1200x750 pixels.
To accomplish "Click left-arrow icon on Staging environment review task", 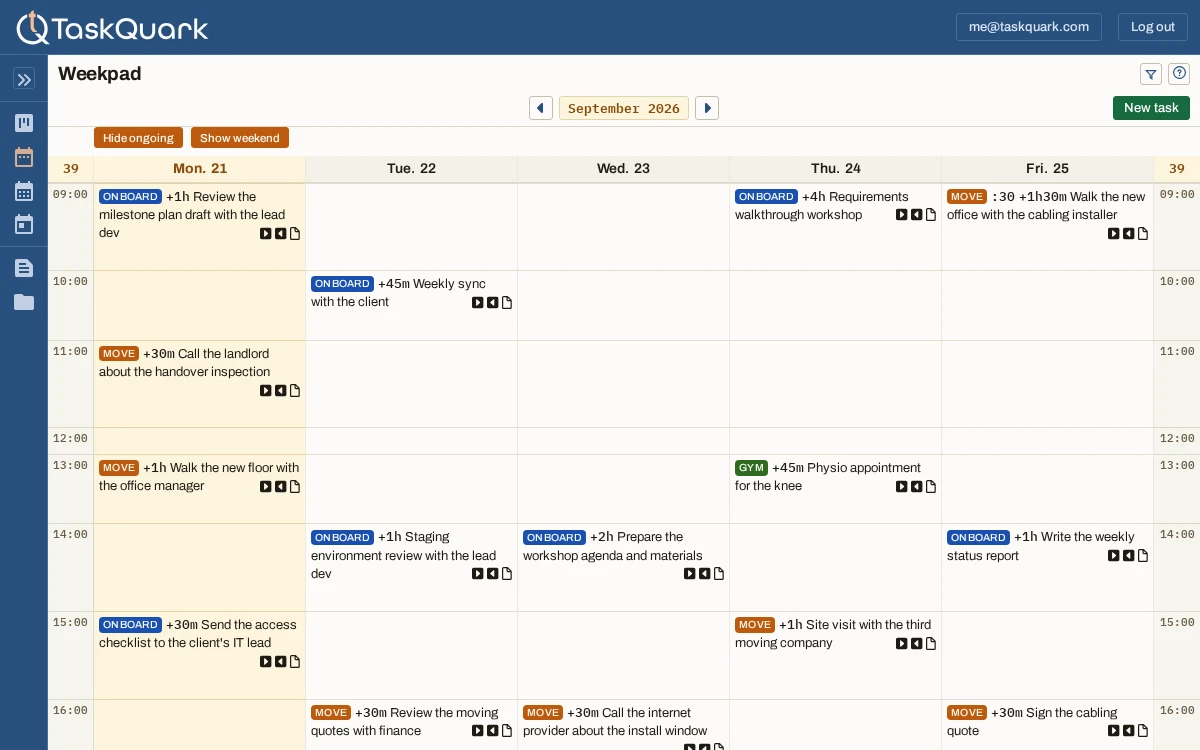I will 492,574.
